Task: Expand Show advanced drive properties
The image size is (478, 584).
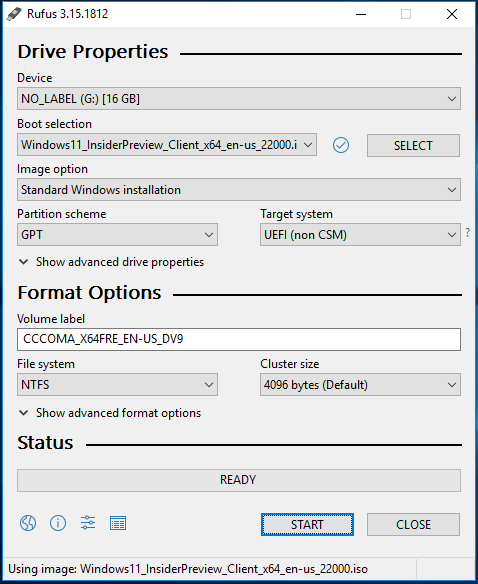Action: click(111, 262)
